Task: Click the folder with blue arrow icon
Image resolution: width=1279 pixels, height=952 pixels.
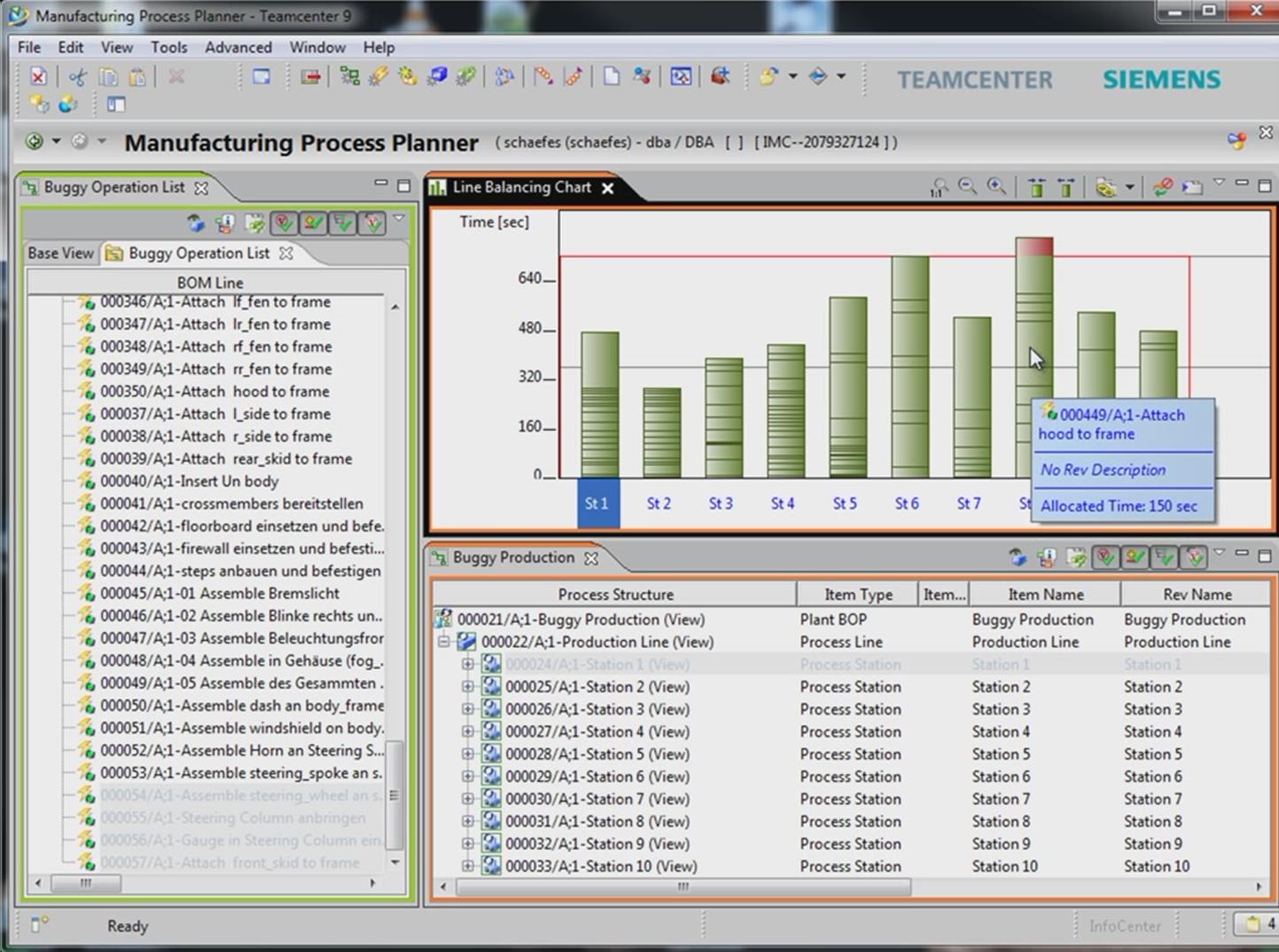Action: point(1192,187)
